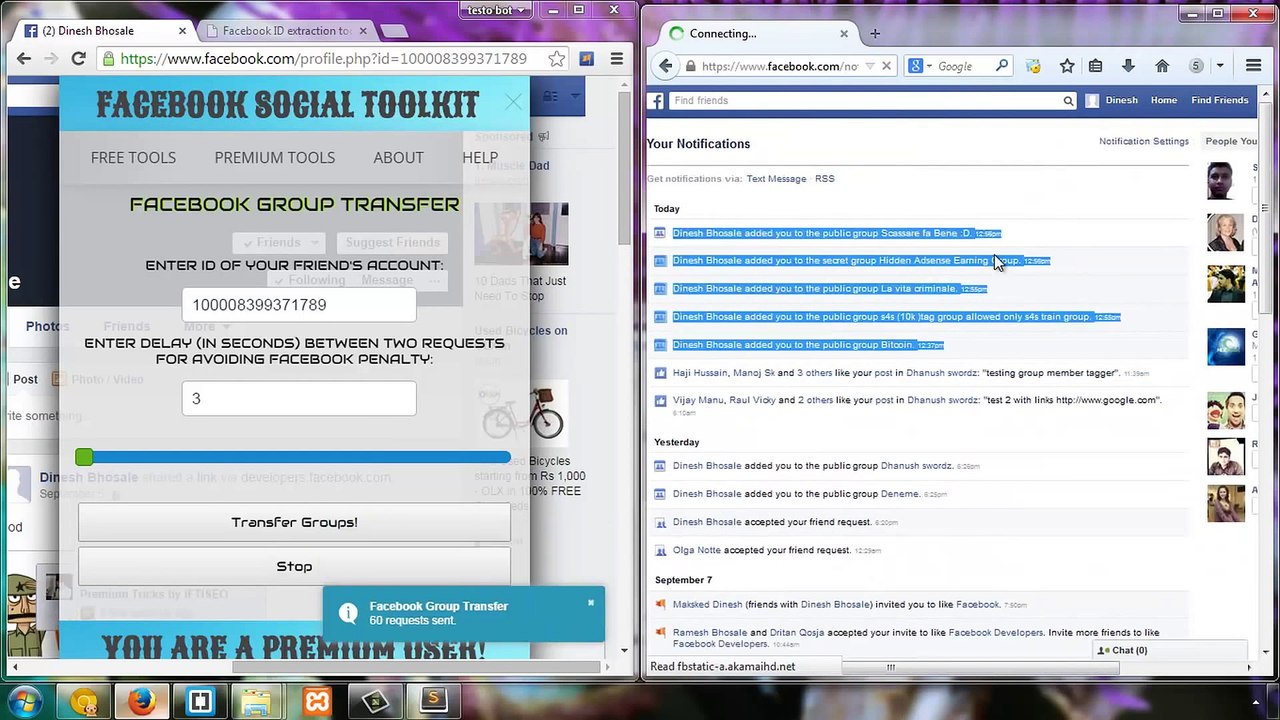Close the Facebook Social Toolkit overlay
Screen dimensions: 1280x720
point(513,102)
